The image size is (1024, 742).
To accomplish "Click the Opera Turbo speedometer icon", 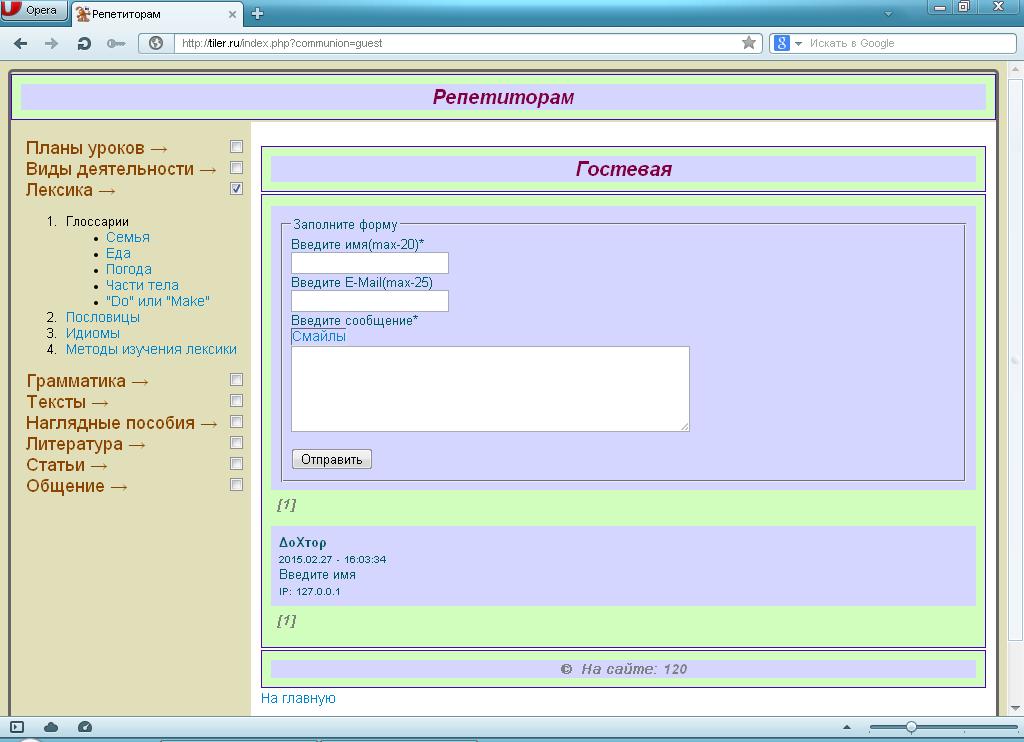I will coord(85,727).
